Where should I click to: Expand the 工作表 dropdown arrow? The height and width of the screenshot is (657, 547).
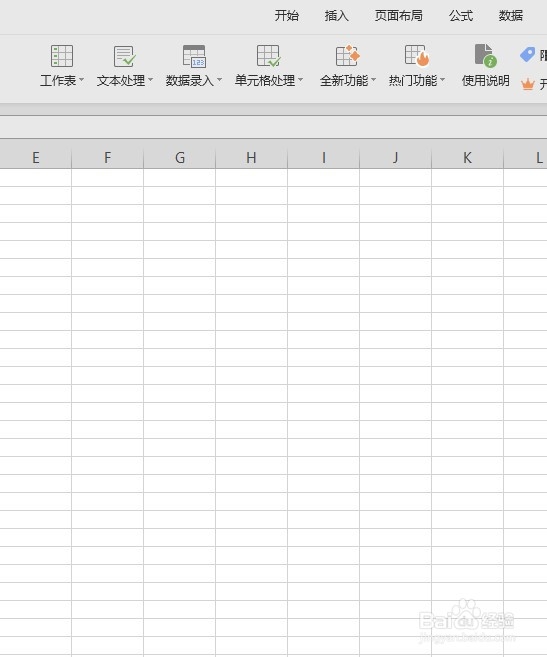(x=81, y=80)
